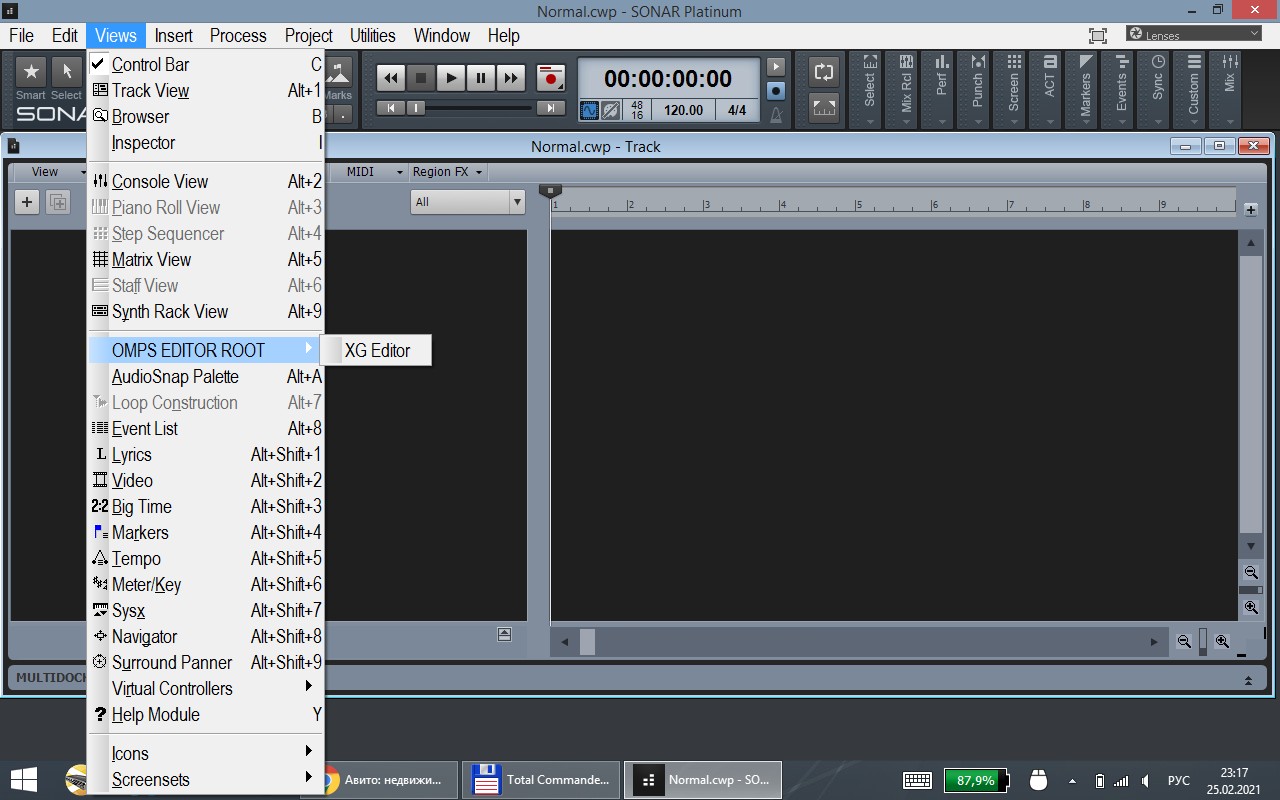Open the Help Module
This screenshot has height=800, width=1280.
point(206,714)
